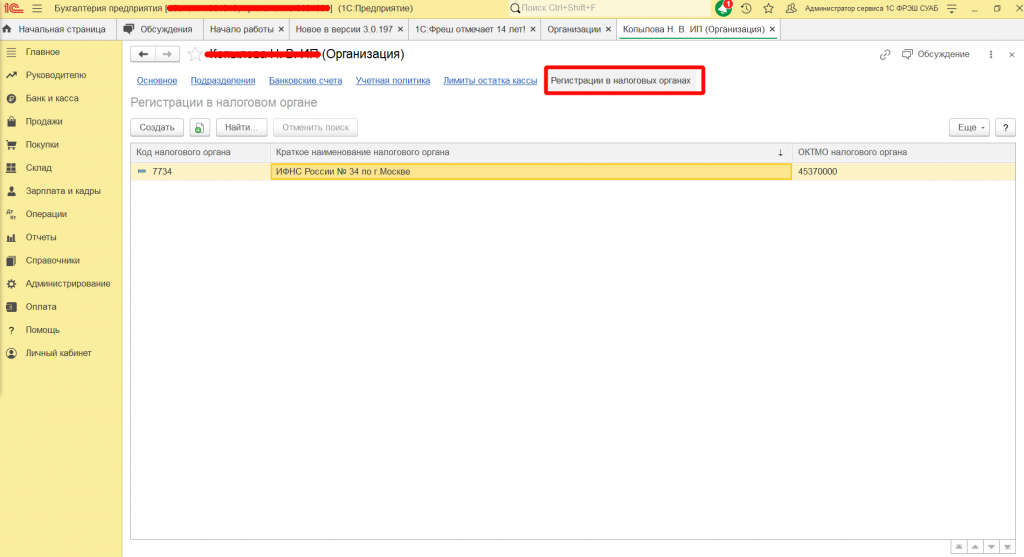
Task: Open the Основное link
Action: (157, 80)
